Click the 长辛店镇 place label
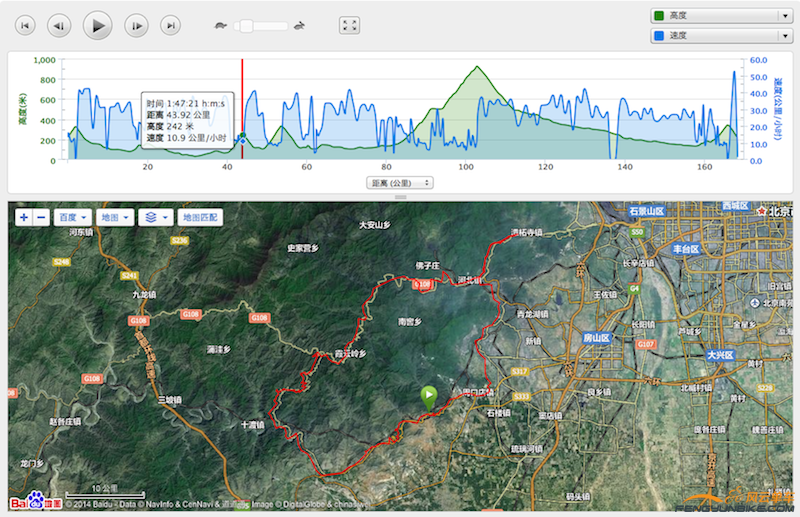 tap(638, 263)
